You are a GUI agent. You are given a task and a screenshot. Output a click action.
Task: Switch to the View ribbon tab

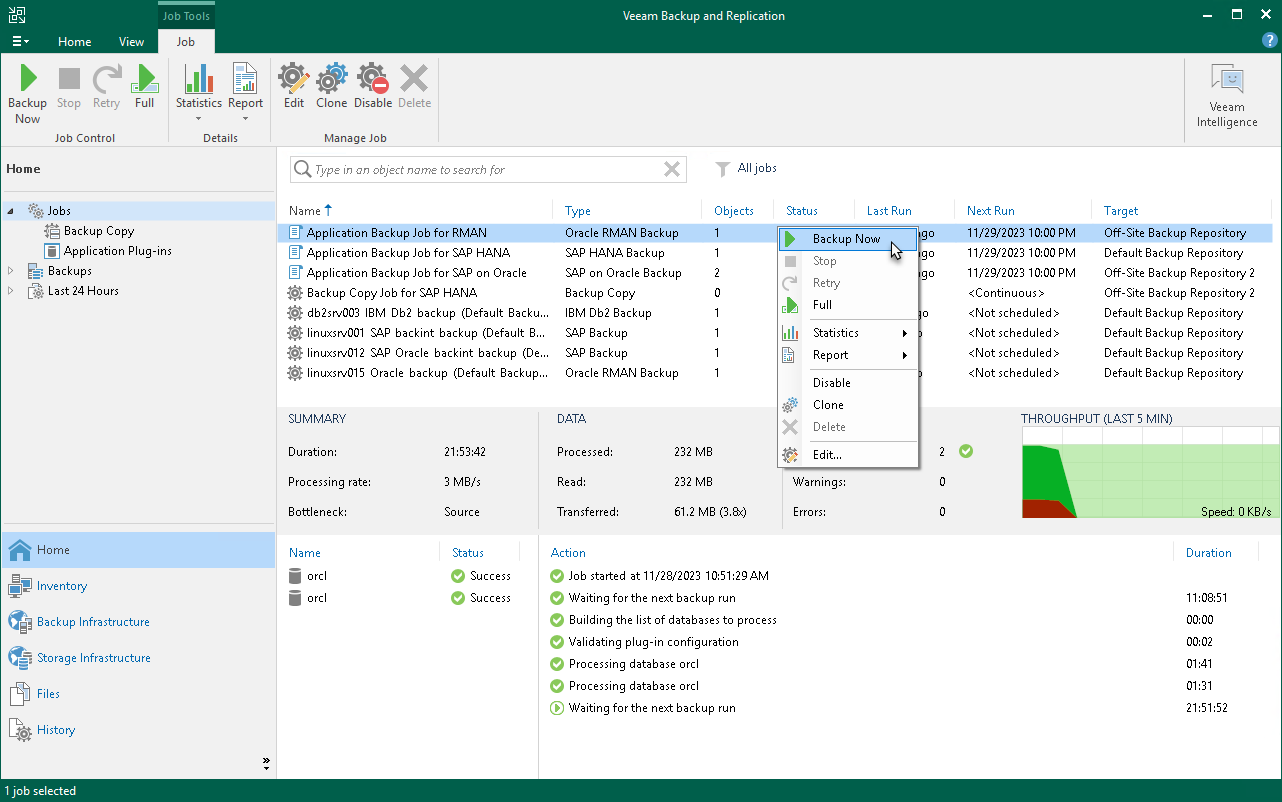(x=131, y=42)
